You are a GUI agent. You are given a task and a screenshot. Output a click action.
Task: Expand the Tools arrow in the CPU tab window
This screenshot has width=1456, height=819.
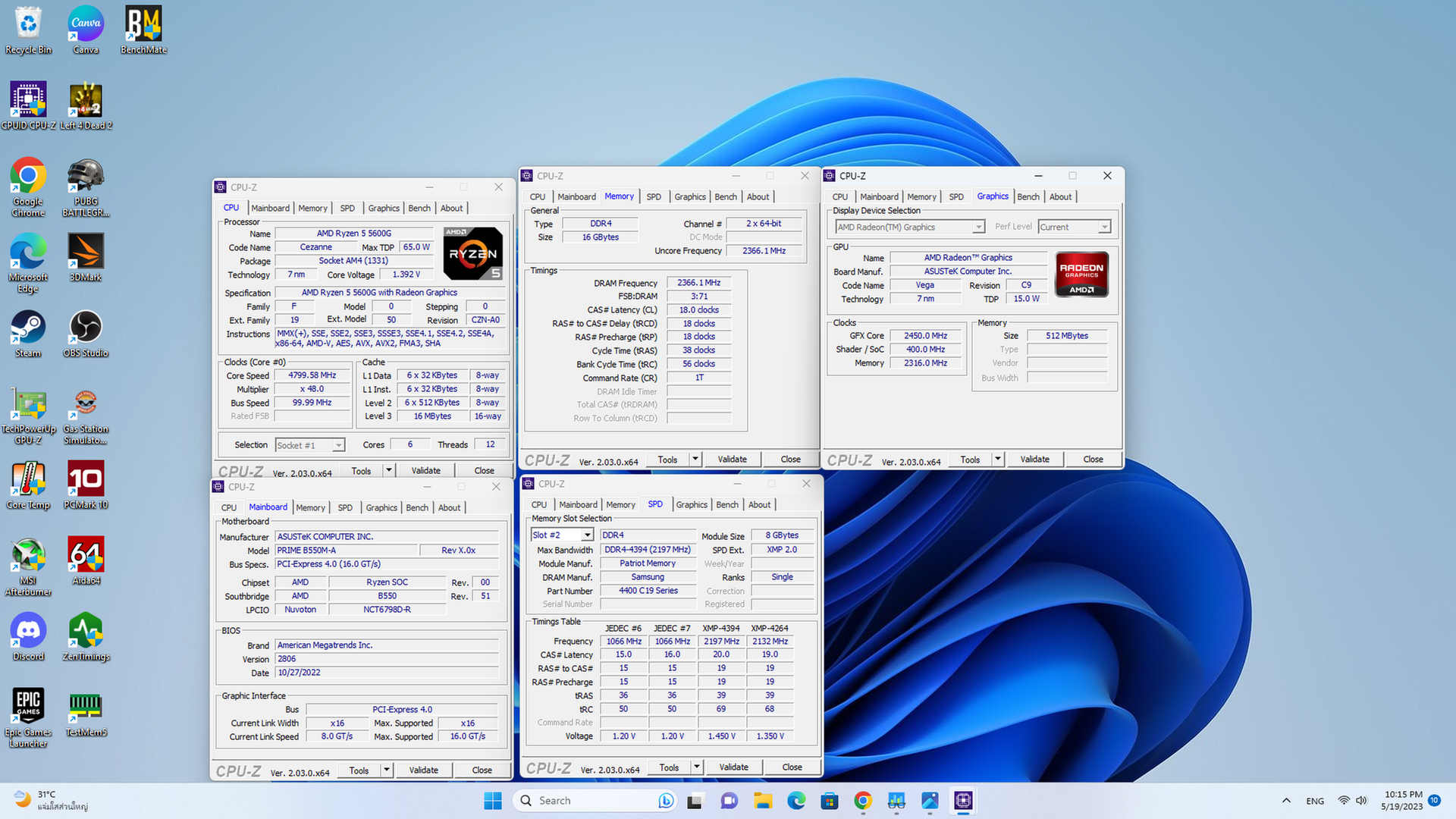[389, 470]
